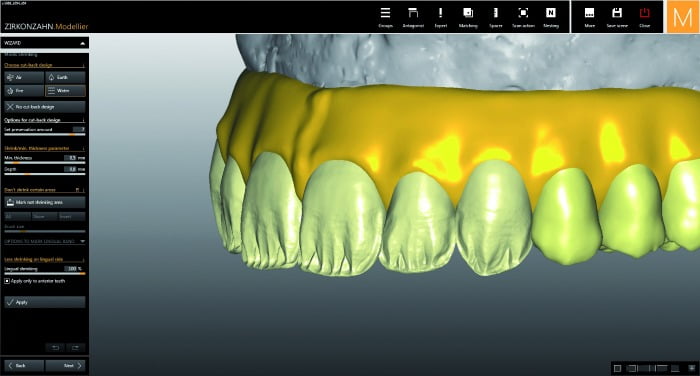Screen dimensions: 700x376
Task: Toggle Apply only to anterior teeth checkbox
Action: pyautogui.click(x=7, y=281)
